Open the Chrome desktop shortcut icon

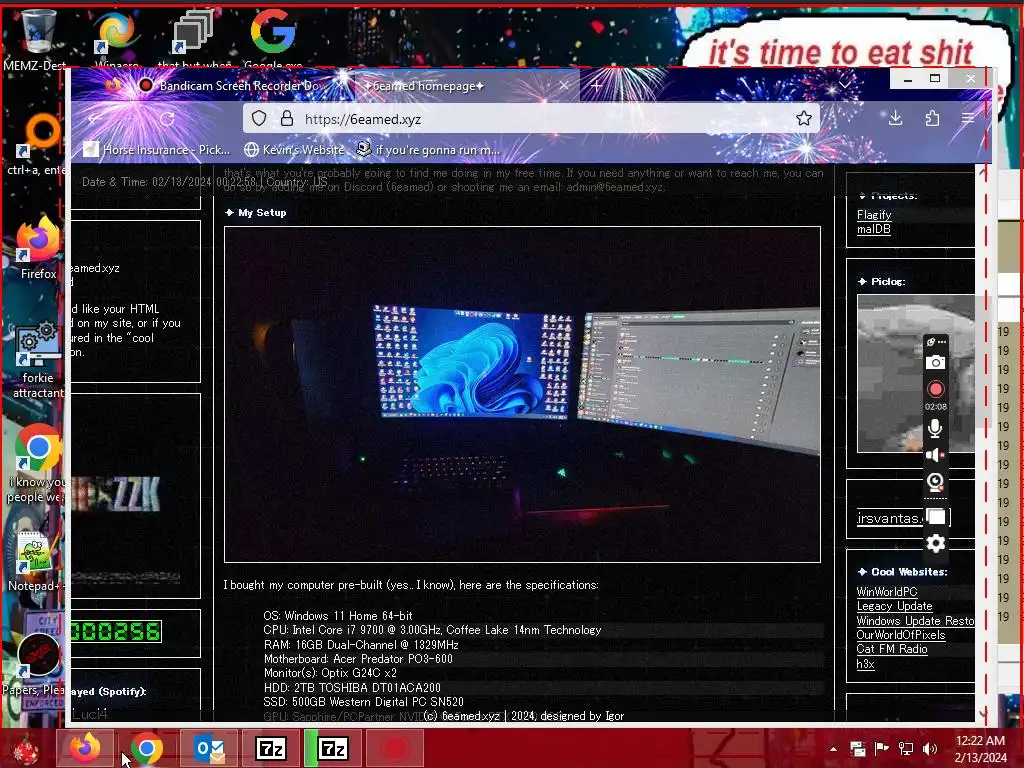tap(37, 462)
